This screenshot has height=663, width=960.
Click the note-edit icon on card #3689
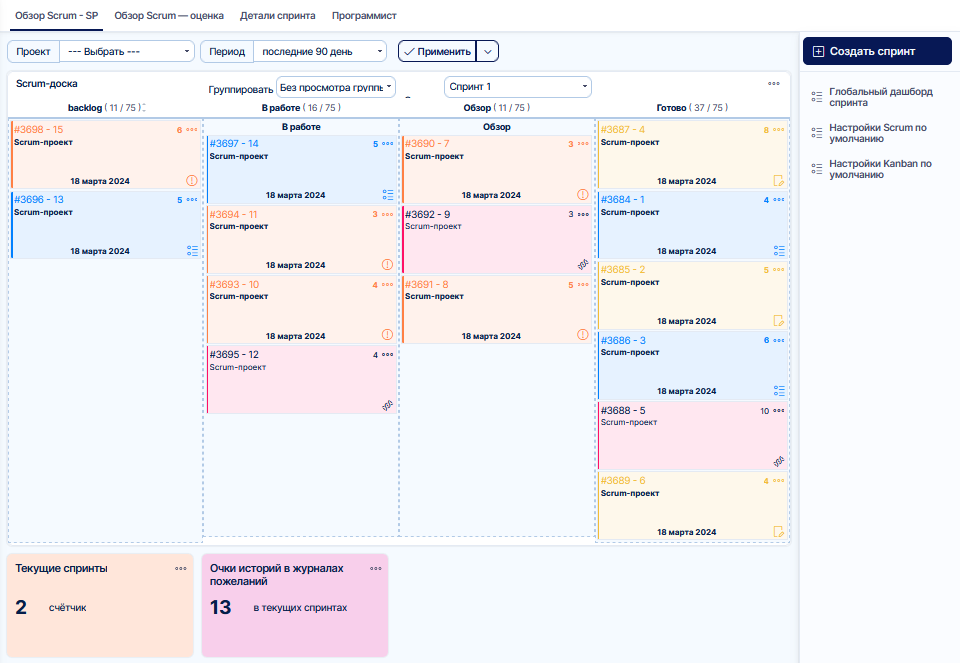(x=778, y=531)
